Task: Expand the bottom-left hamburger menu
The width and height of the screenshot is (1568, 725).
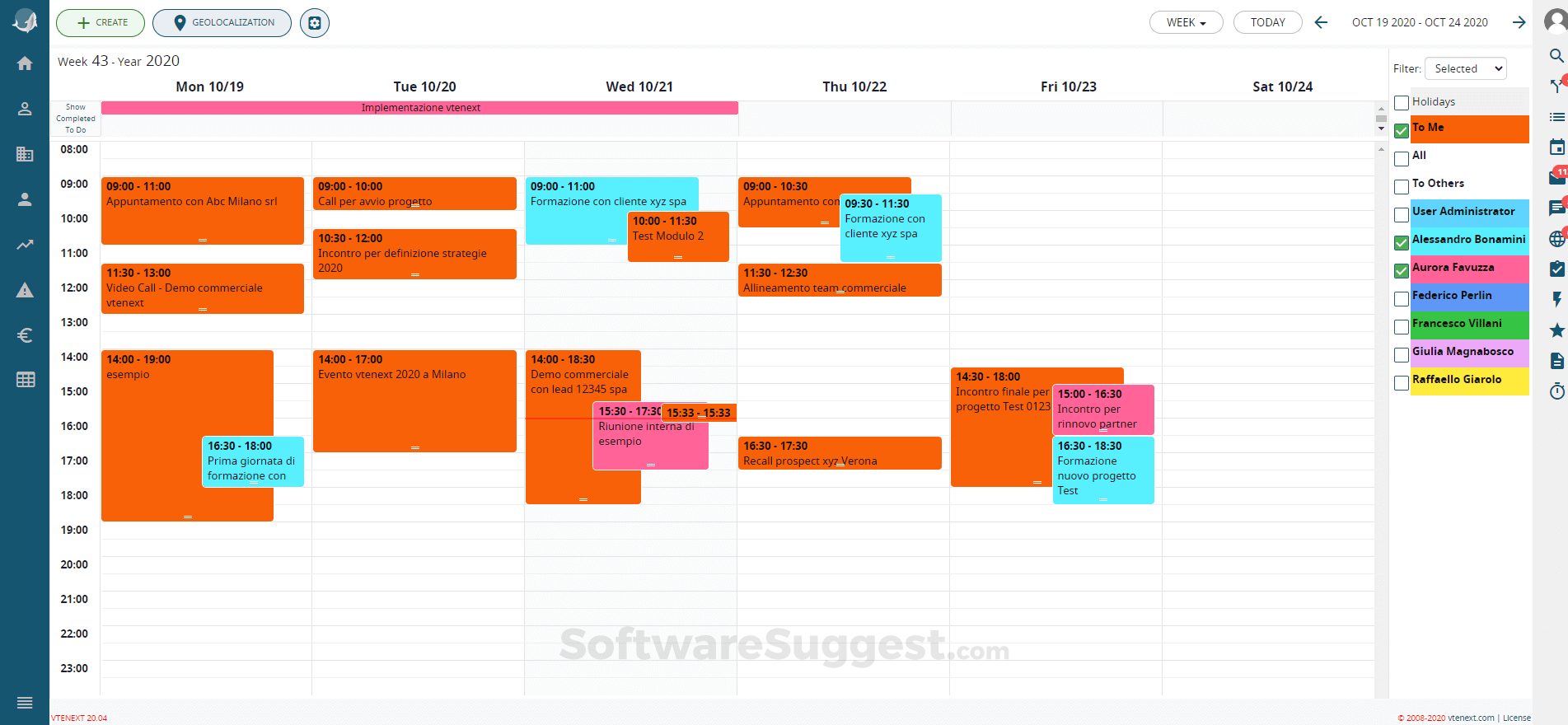Action: 25,703
